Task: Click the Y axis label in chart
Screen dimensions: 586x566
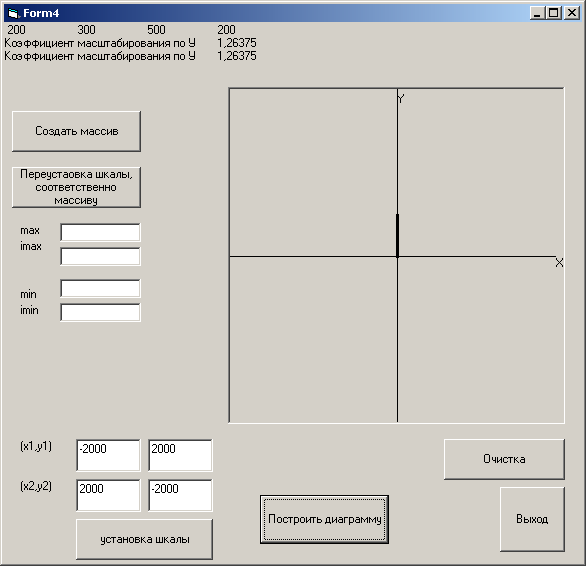Action: tap(401, 99)
